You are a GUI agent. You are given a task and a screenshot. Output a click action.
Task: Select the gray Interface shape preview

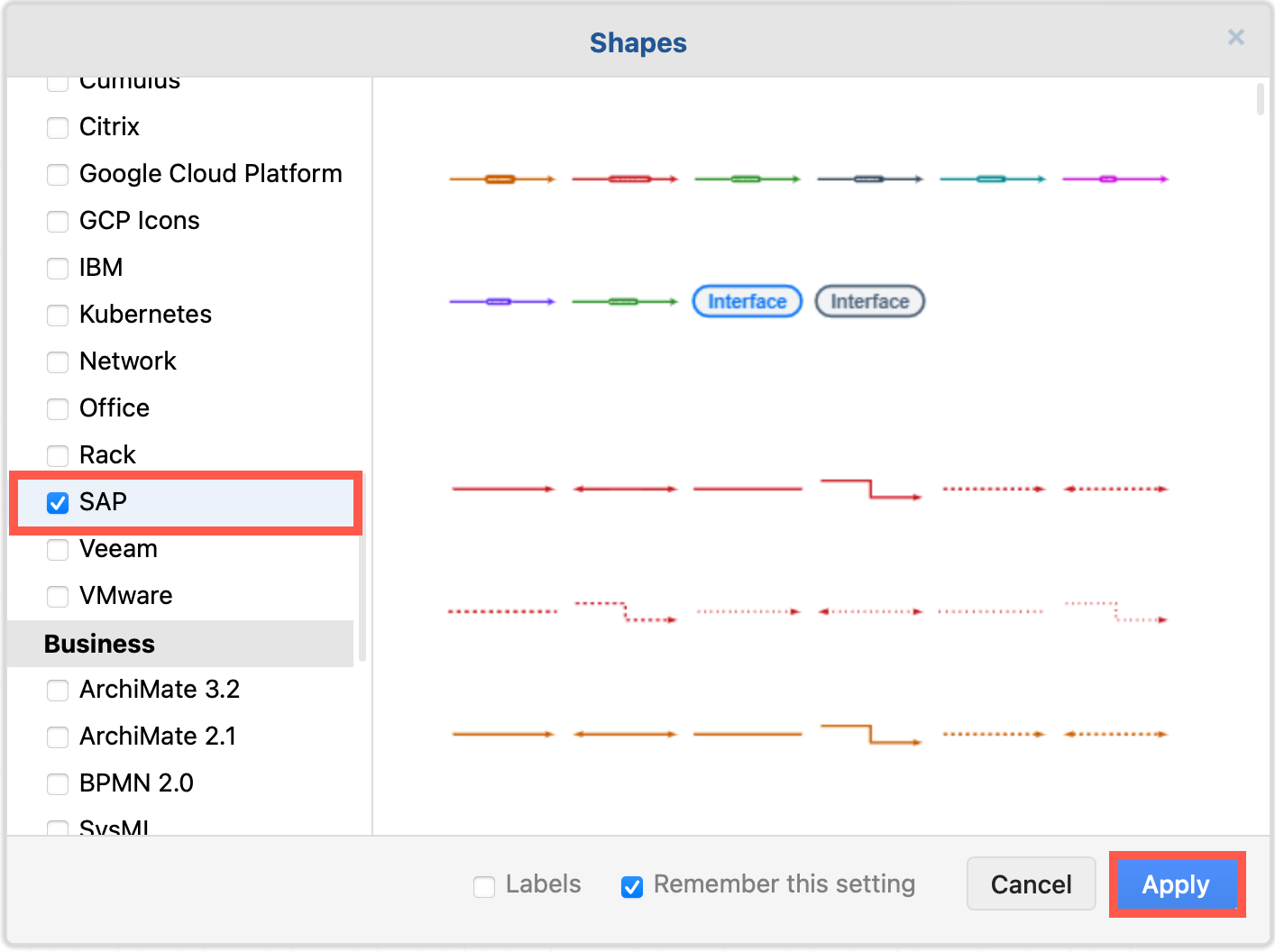(868, 301)
